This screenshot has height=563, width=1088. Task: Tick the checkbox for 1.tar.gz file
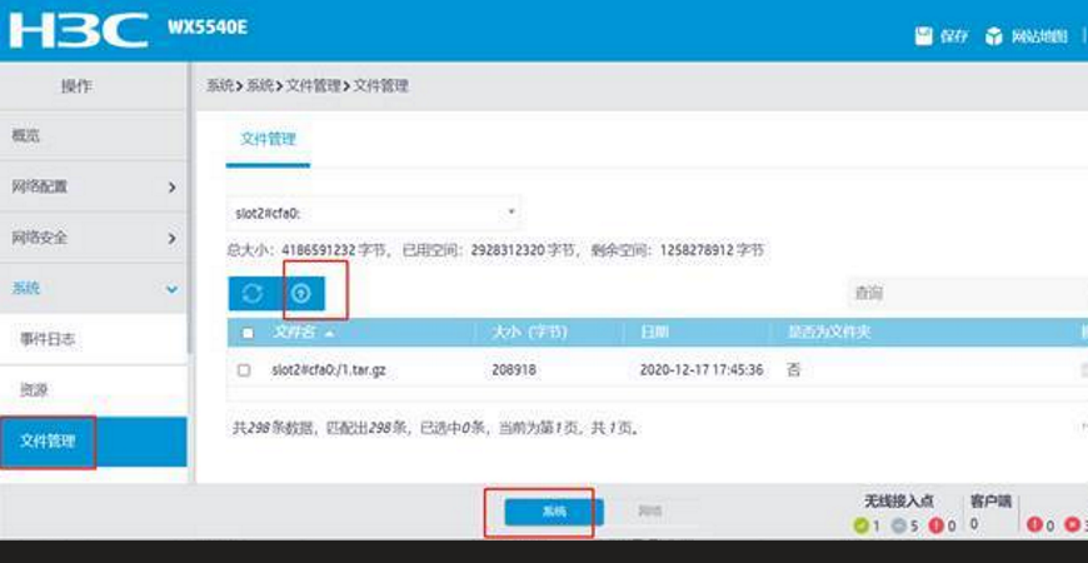coord(244,370)
